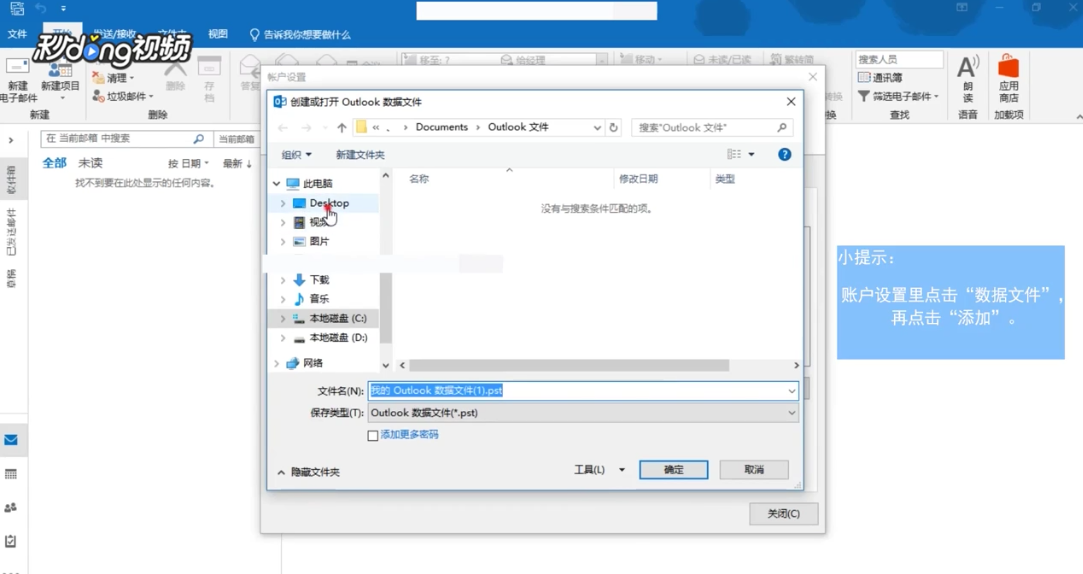Screen dimensions: 1083x574
Task: Click 取消 in file dialog
Action: (x=754, y=470)
